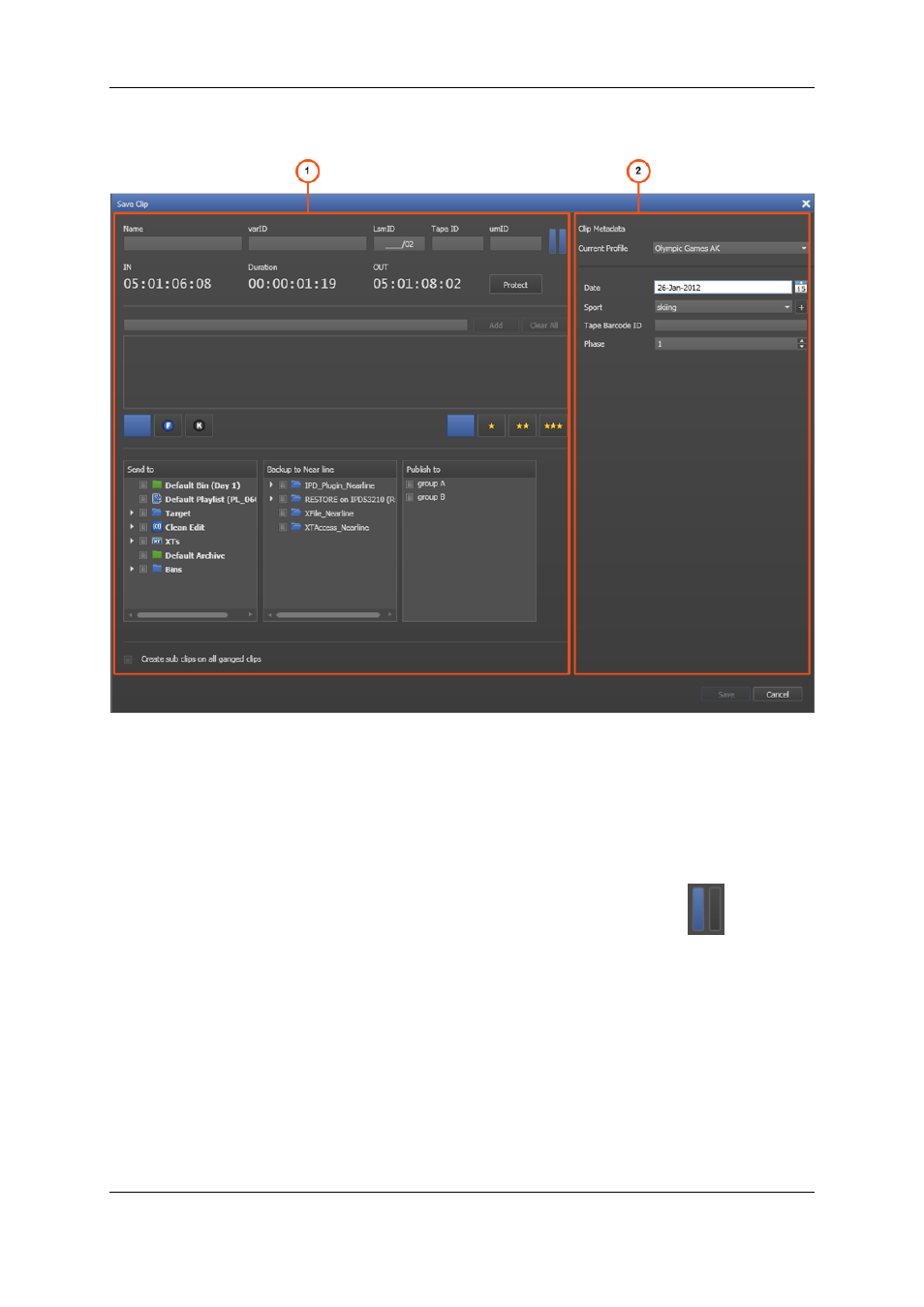This screenshot has width=924, height=1307.
Task: Set two-star rating
Action: click(x=522, y=425)
